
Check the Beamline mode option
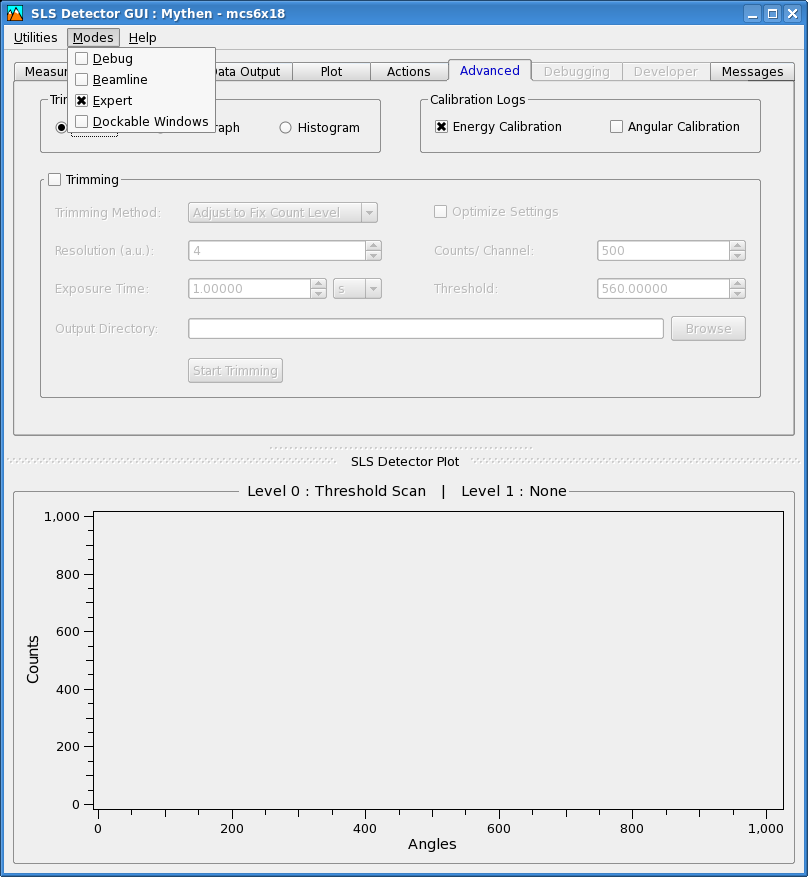82,80
